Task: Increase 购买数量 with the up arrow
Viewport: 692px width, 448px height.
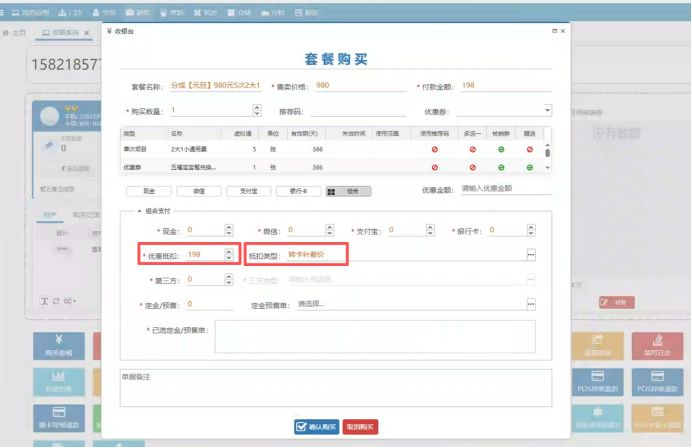Action: (257, 107)
